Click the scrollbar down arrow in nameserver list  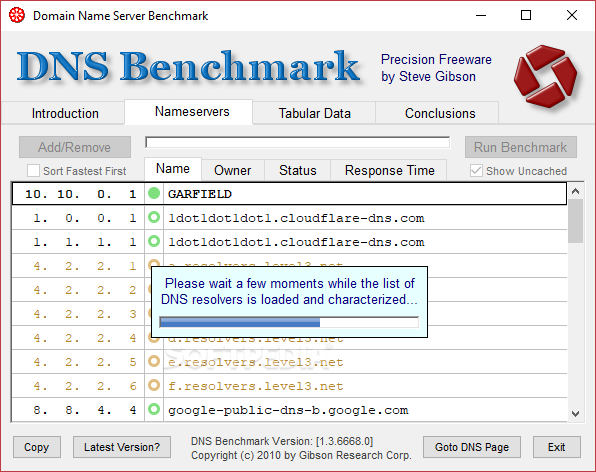(575, 413)
